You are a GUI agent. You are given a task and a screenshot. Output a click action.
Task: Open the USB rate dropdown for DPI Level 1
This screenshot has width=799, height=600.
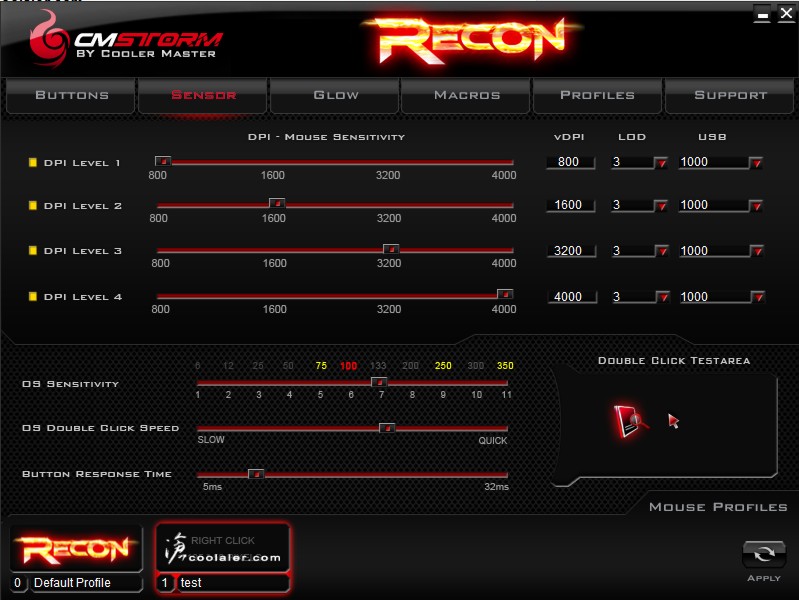[x=757, y=163]
